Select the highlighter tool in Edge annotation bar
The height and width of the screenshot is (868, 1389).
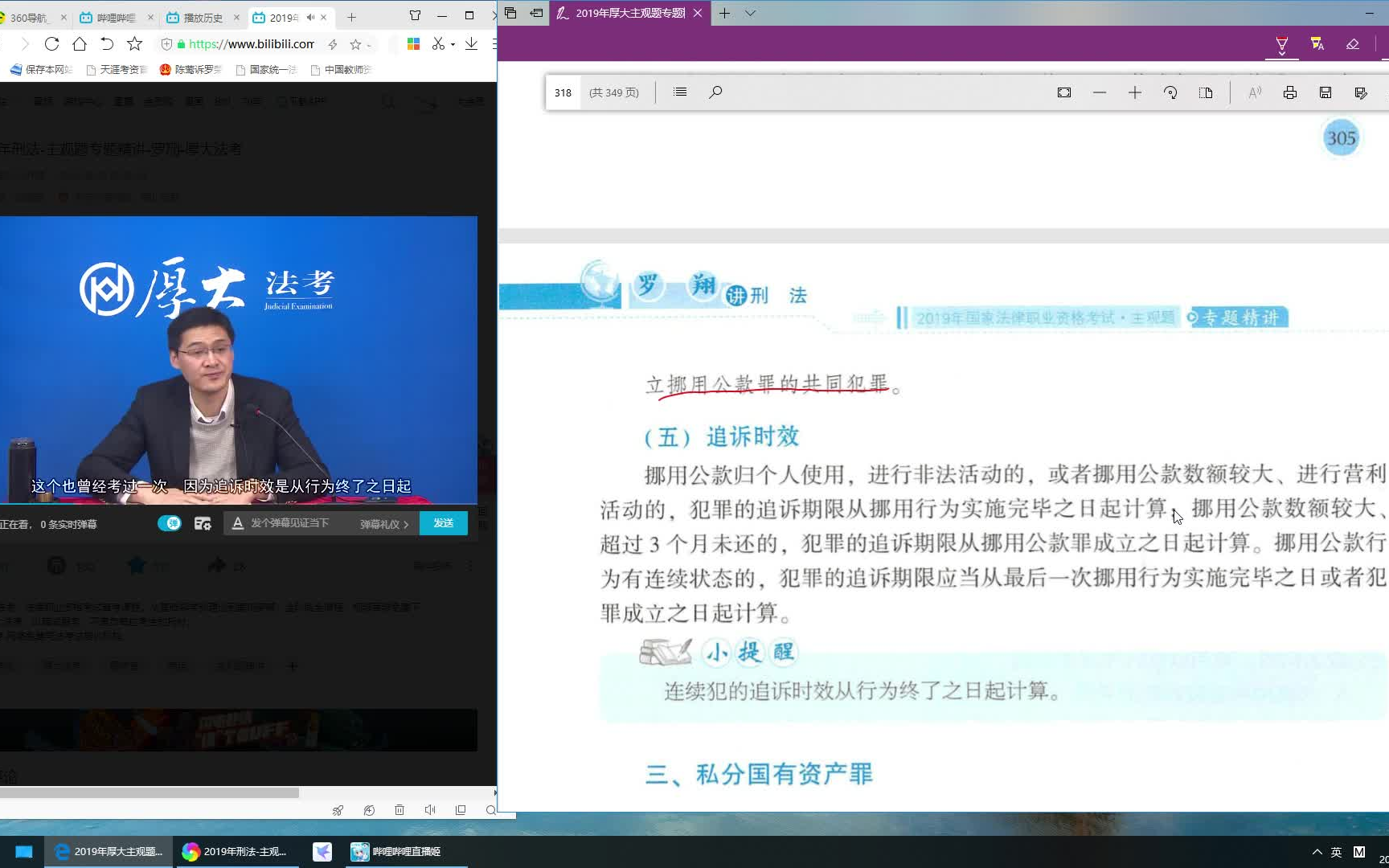click(x=1282, y=44)
